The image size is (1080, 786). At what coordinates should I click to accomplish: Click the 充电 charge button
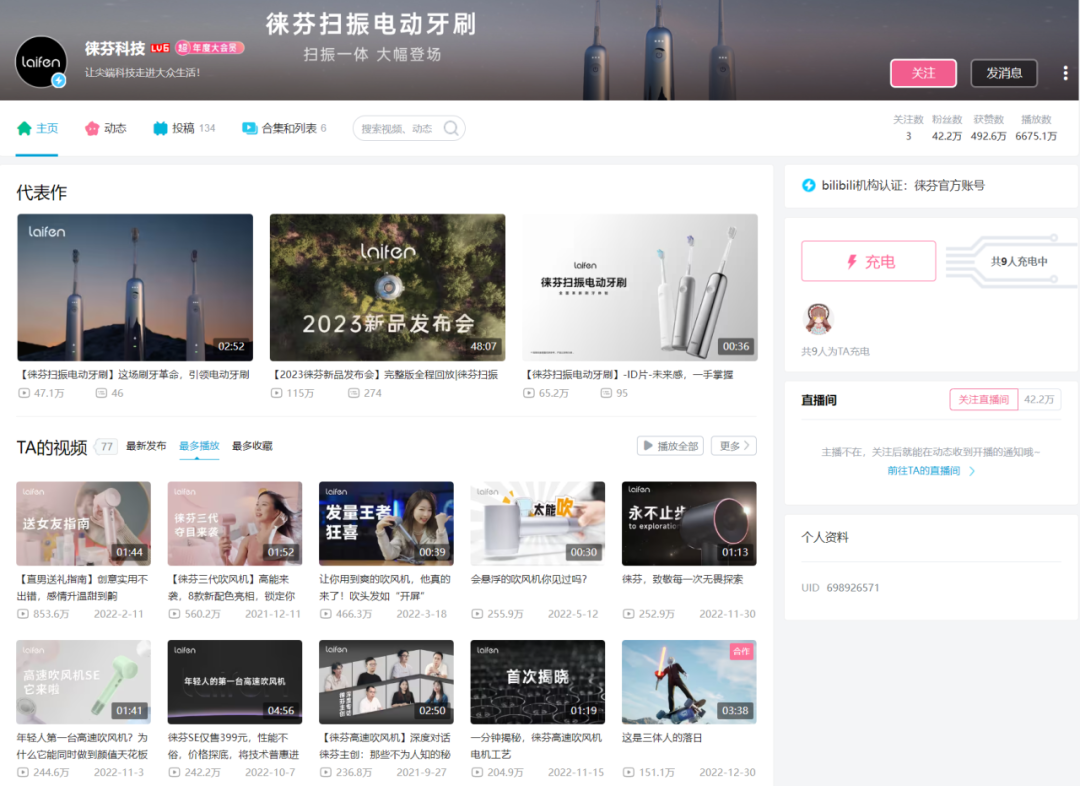pos(869,261)
